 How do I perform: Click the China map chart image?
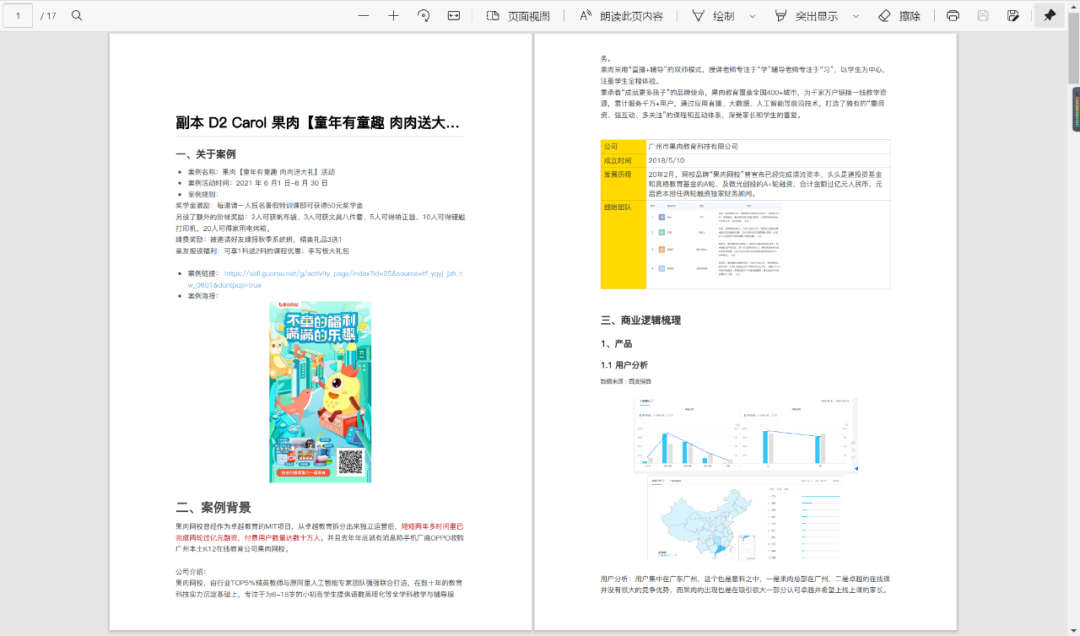pos(745,518)
